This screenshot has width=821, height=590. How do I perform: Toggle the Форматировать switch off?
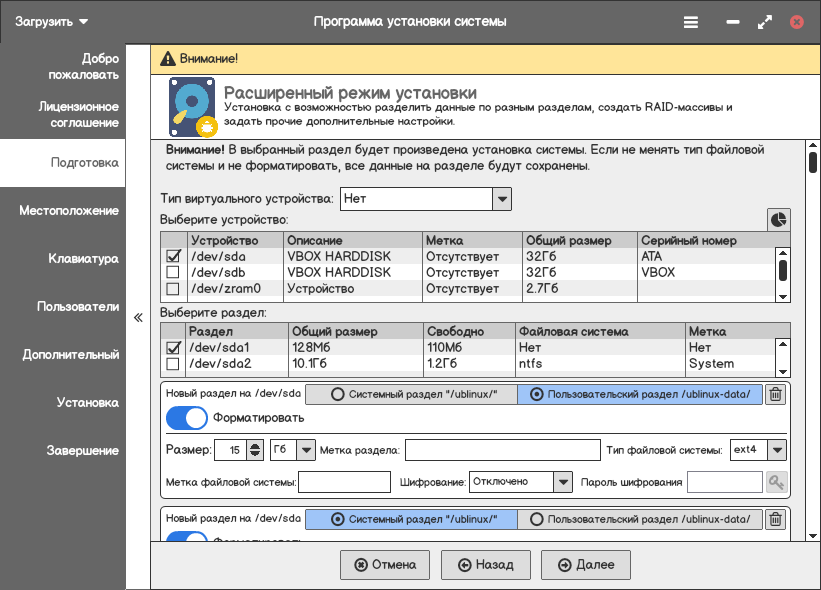point(187,418)
